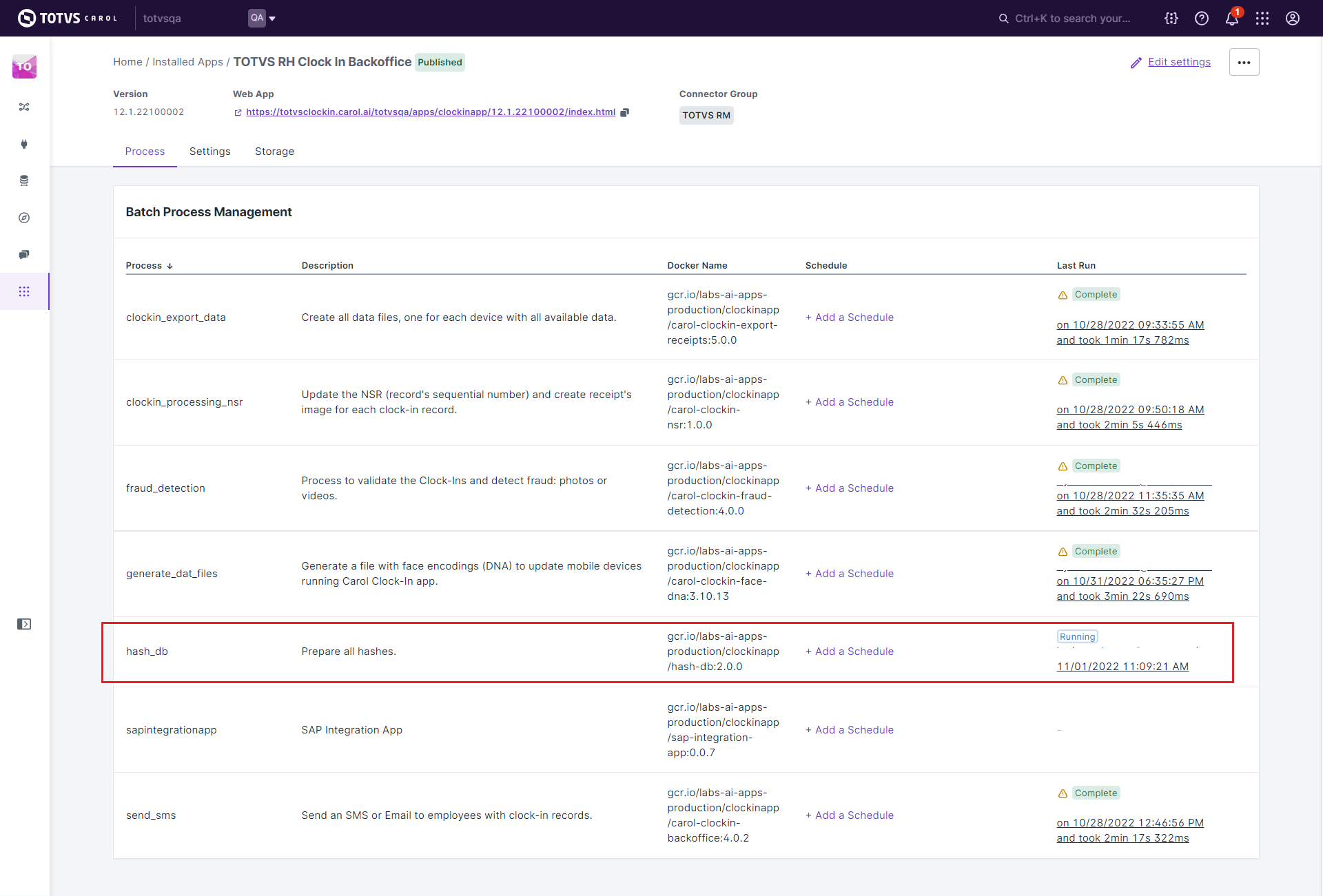Copy the Web App URL with copy icon
This screenshot has height=896, width=1323.
pos(624,112)
